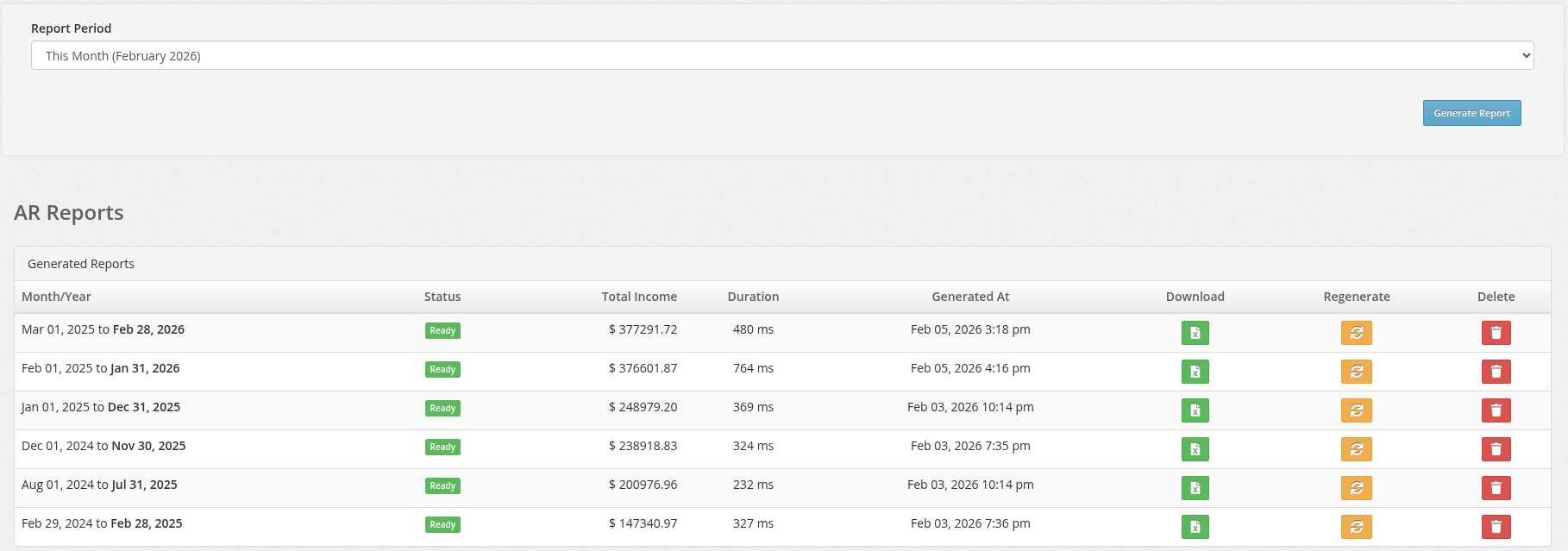Click the Duration column header

point(753,297)
